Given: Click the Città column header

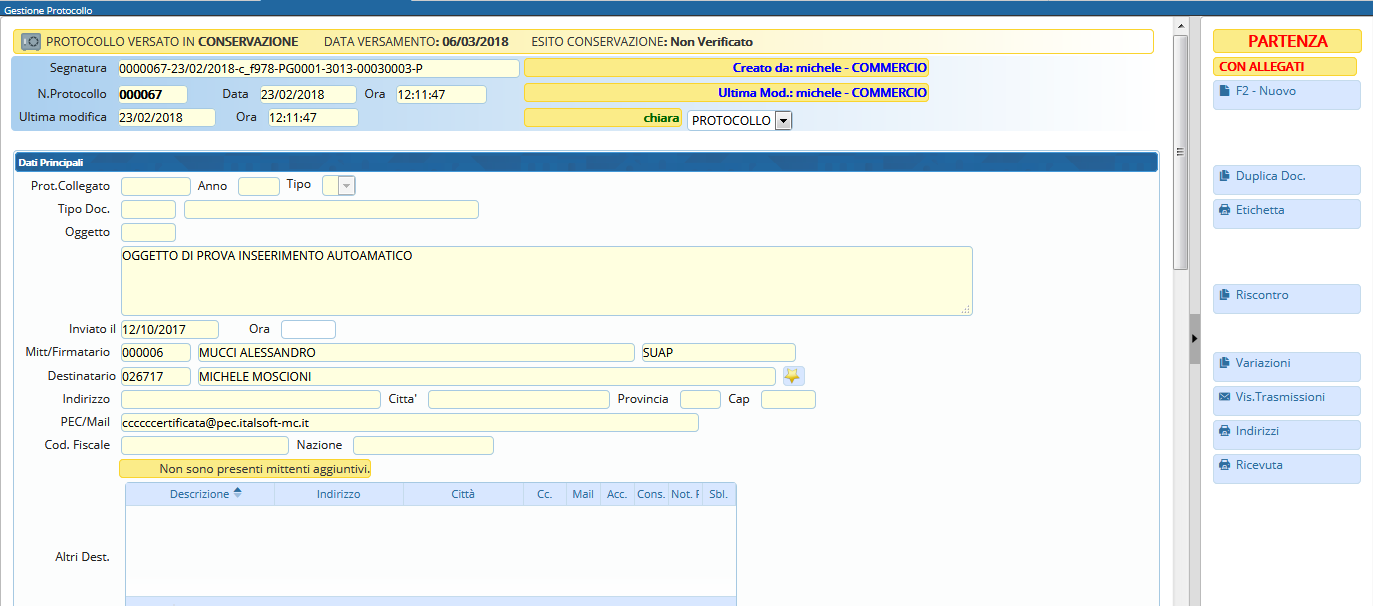Looking at the screenshot, I should [x=463, y=494].
